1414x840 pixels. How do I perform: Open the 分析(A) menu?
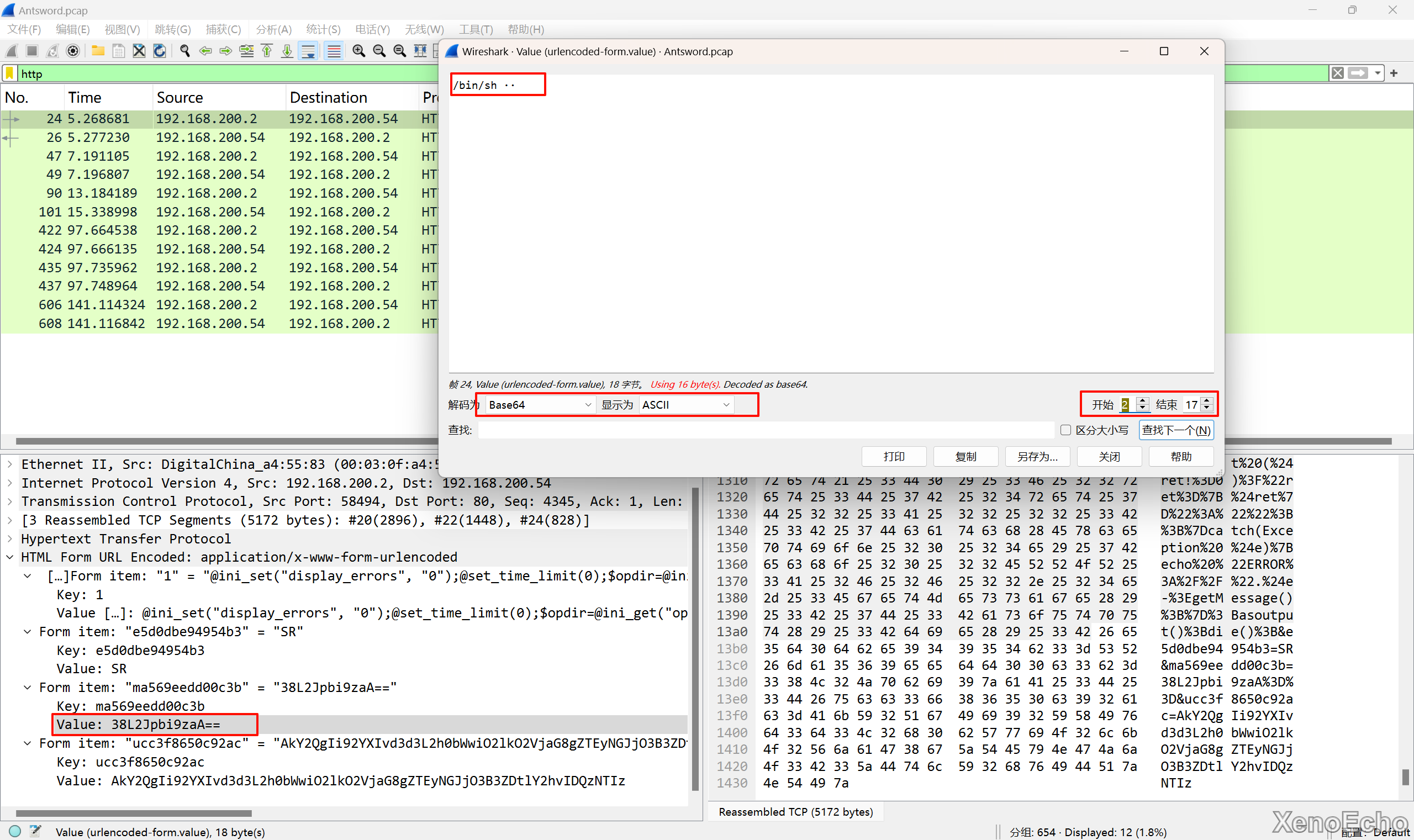pos(273,29)
